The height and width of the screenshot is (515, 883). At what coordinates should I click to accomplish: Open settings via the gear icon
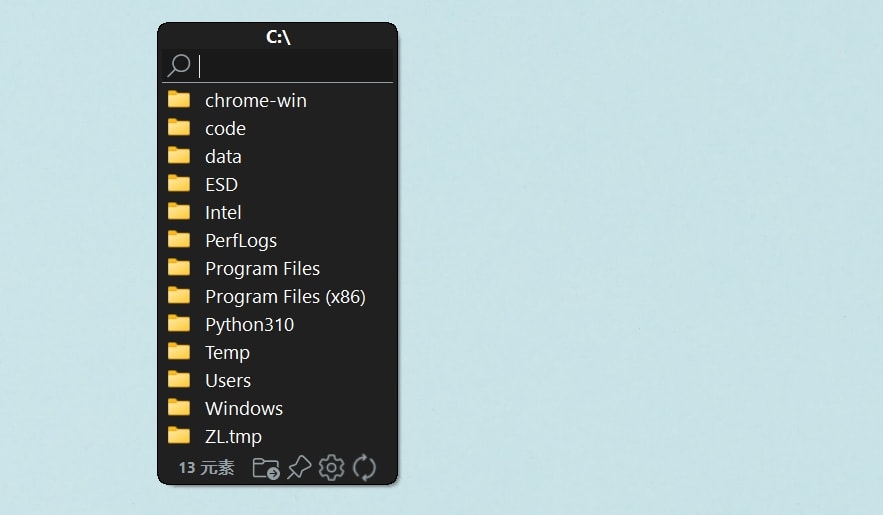(x=331, y=467)
